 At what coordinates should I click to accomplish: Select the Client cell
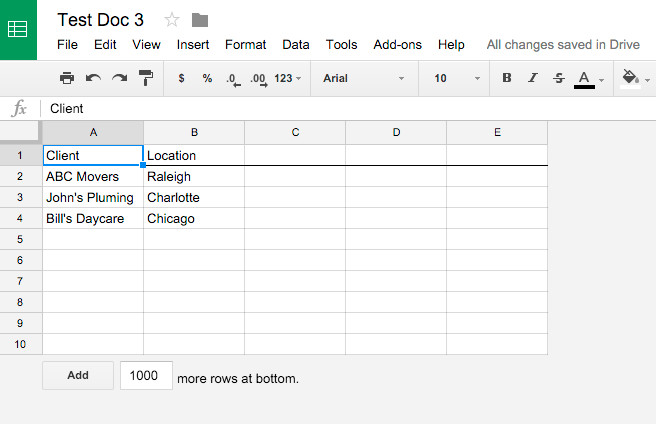[93, 155]
